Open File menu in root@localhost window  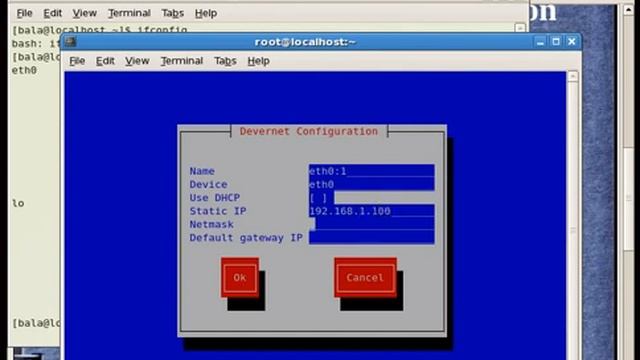(x=77, y=61)
